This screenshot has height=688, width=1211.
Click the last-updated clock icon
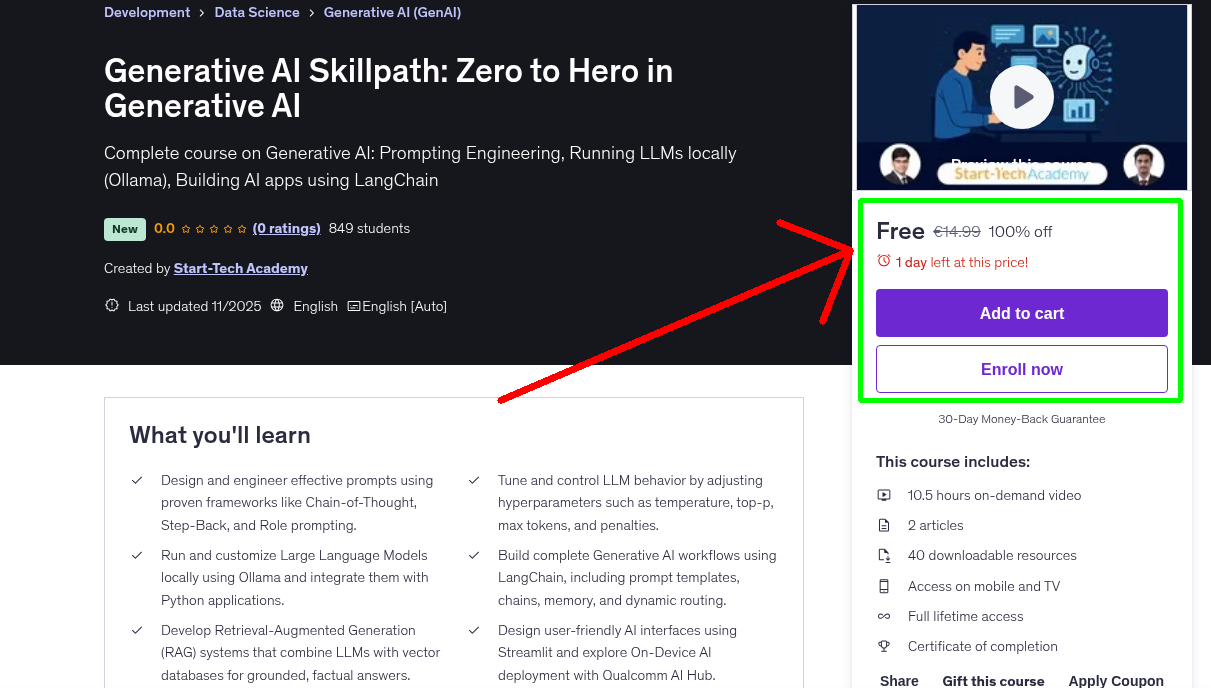click(111, 306)
